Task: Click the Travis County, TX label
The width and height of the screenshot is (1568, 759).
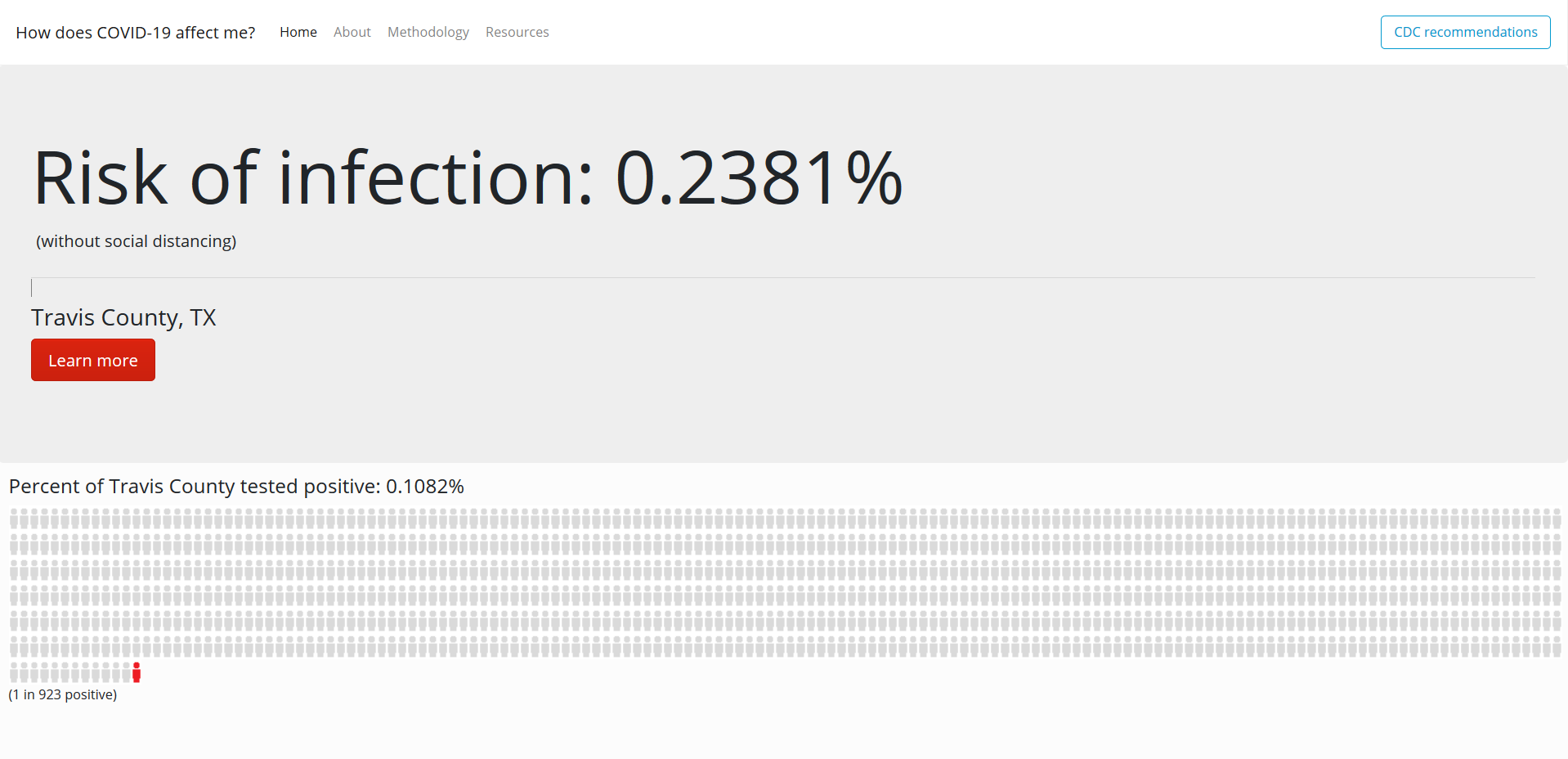Action: coord(123,317)
